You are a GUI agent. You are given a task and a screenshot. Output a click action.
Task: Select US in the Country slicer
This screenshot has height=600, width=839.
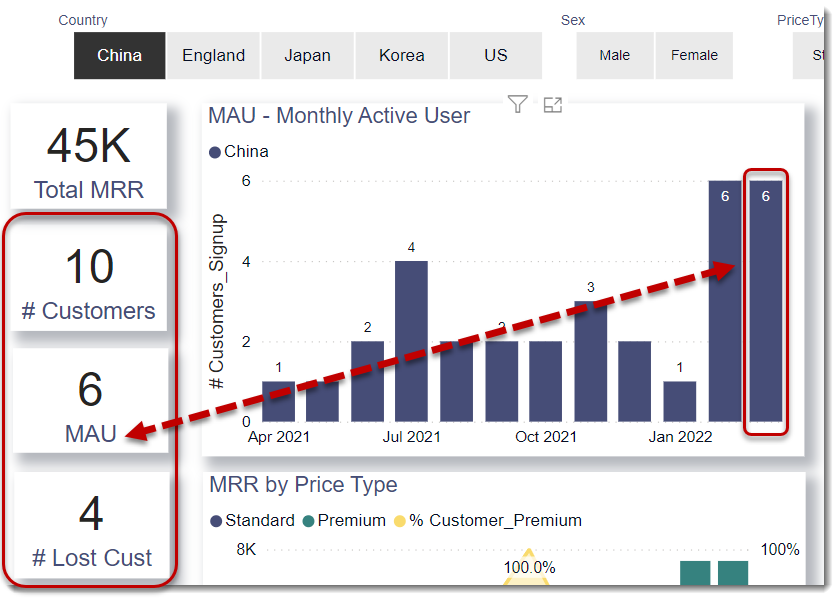pyautogui.click(x=495, y=55)
